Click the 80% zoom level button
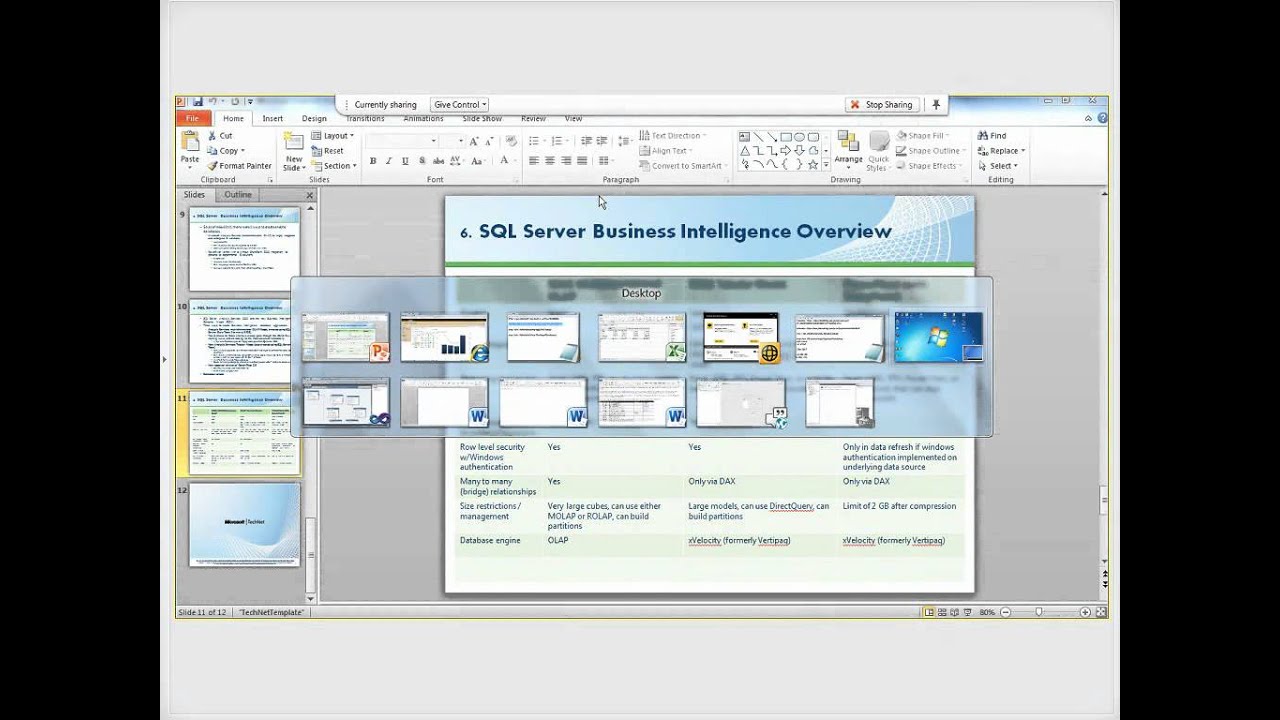This screenshot has width=1280, height=720. 987,612
